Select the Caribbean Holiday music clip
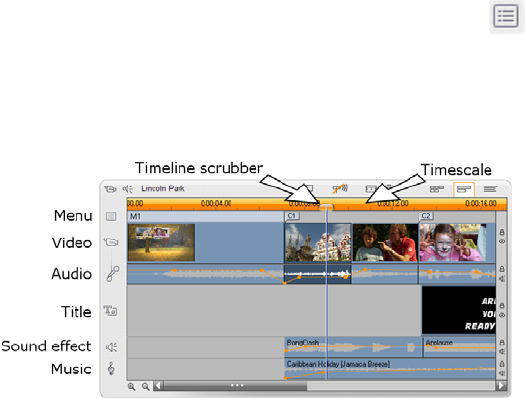 390,369
